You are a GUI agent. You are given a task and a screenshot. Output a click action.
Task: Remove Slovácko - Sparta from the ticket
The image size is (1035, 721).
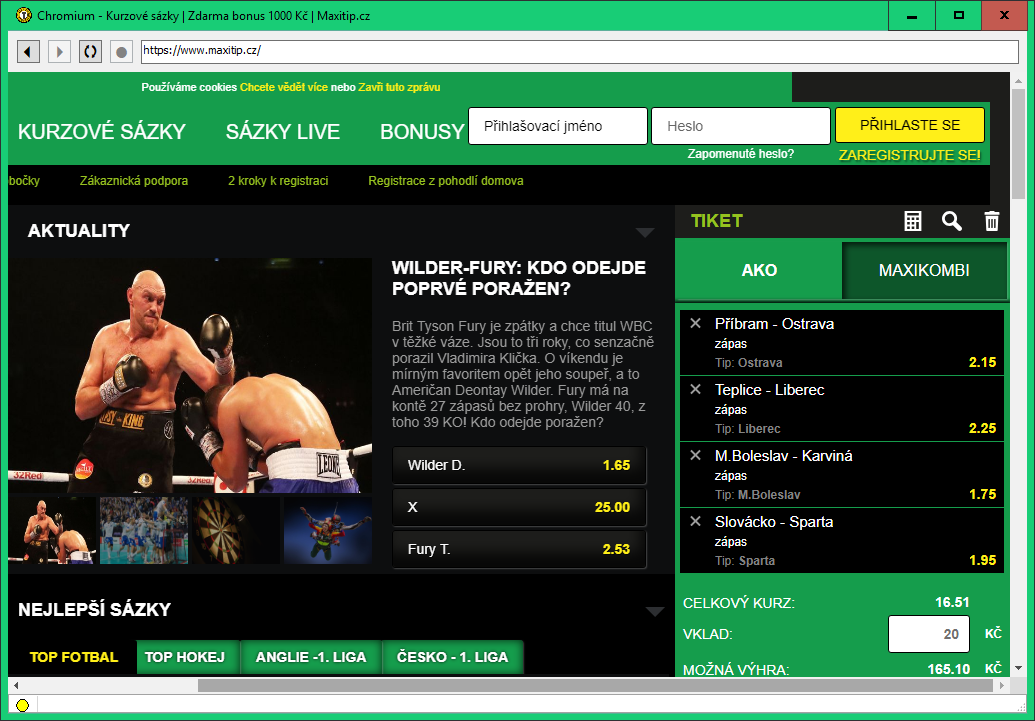pyautogui.click(x=695, y=522)
